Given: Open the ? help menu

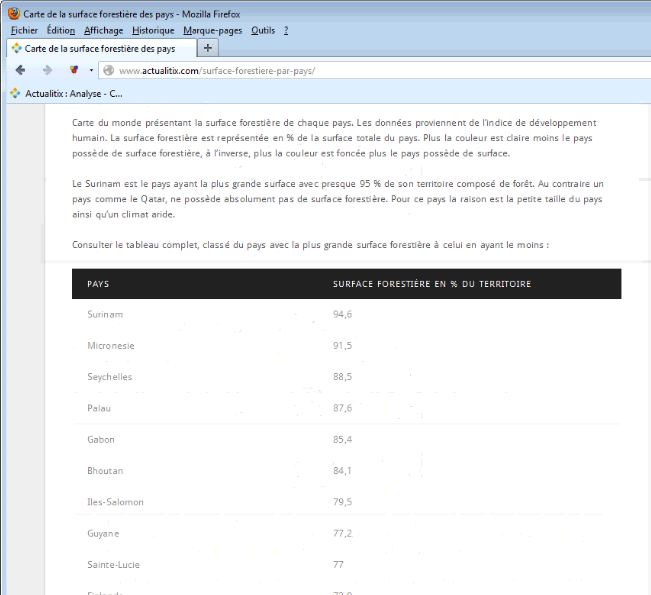Looking at the screenshot, I should coord(286,30).
